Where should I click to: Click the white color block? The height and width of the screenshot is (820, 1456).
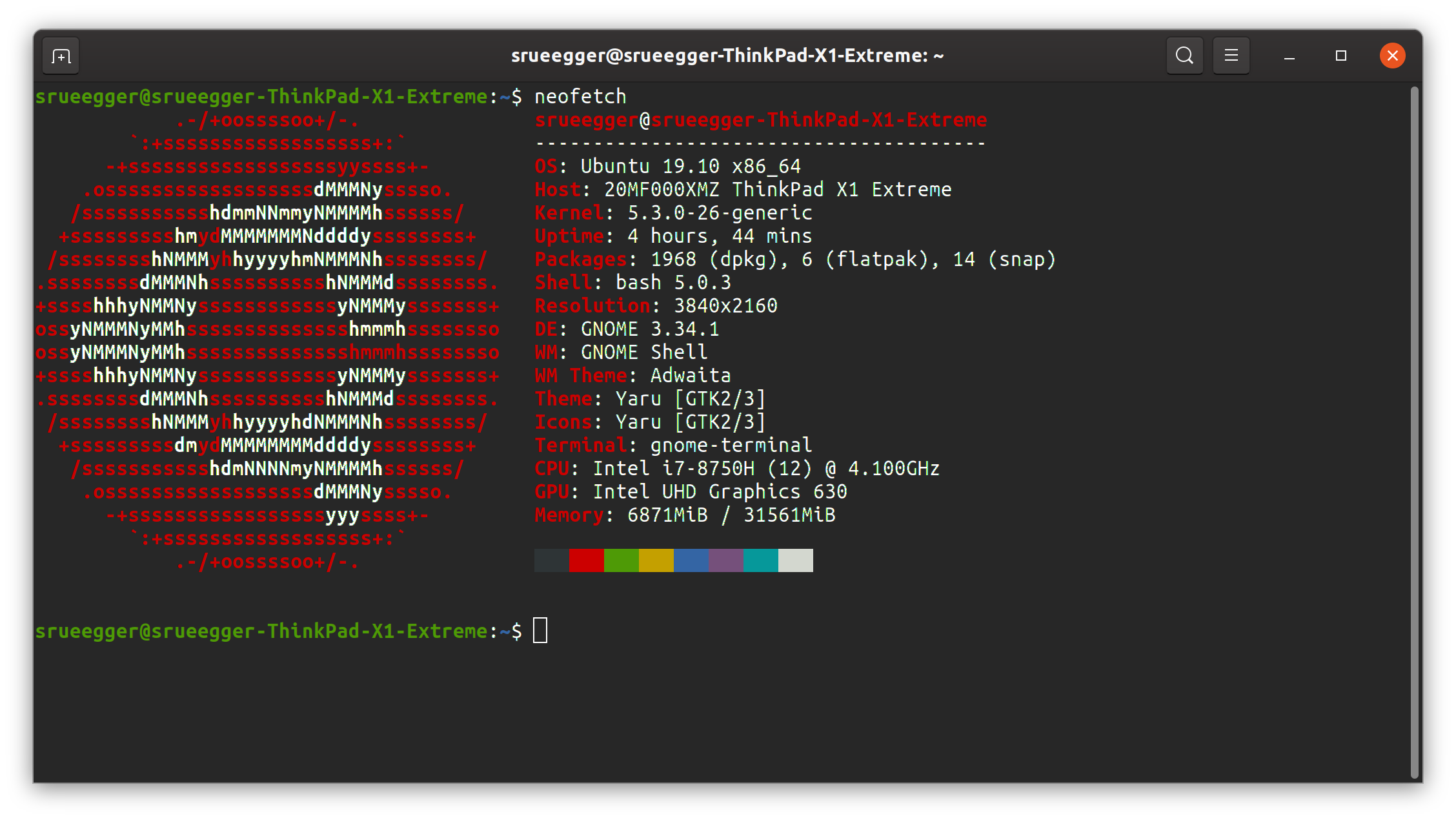coord(795,560)
